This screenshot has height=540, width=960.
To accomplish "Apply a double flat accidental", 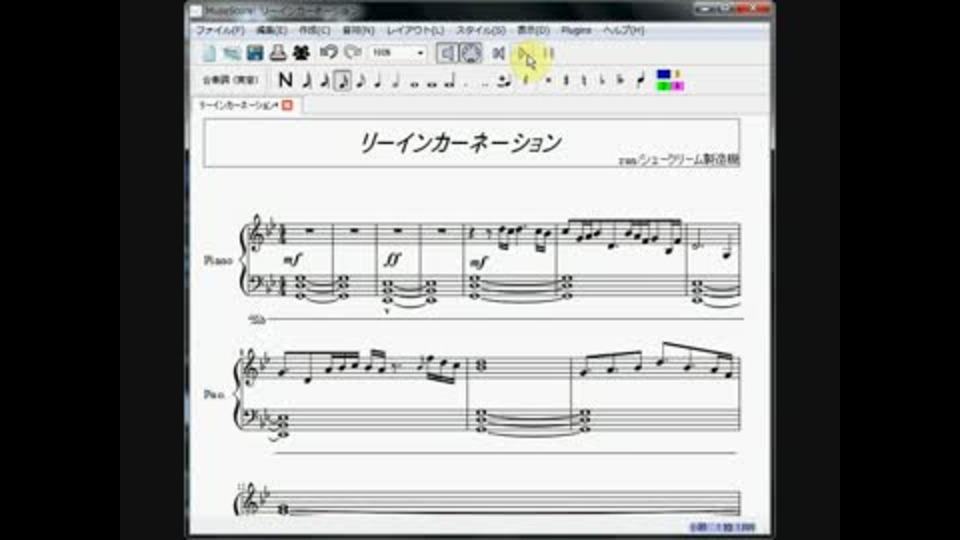I will [x=621, y=80].
